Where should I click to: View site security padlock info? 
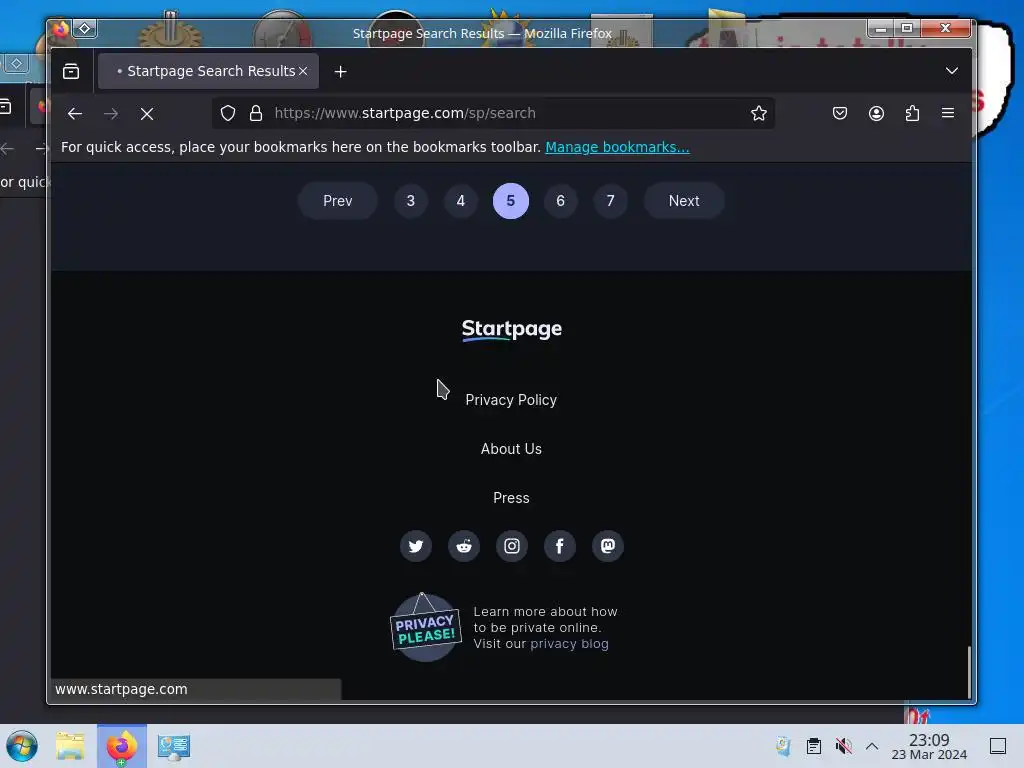[256, 113]
